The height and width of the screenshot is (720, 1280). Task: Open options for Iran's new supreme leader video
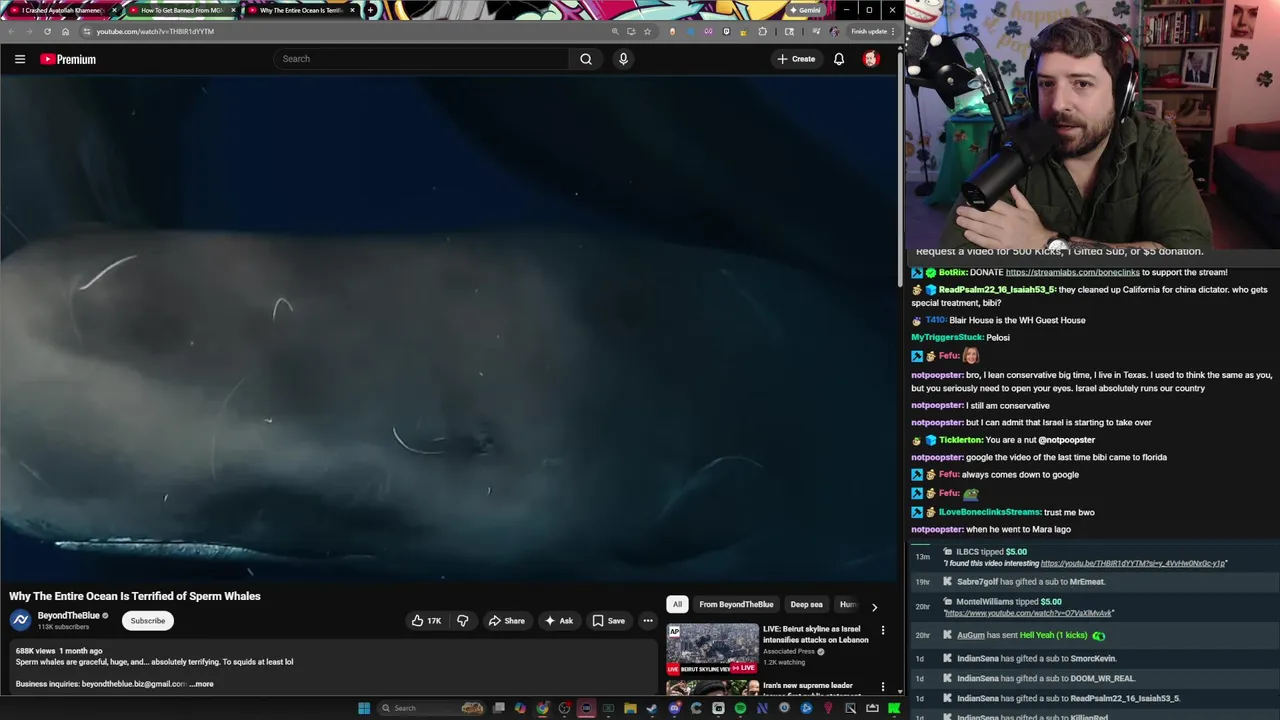pos(883,687)
